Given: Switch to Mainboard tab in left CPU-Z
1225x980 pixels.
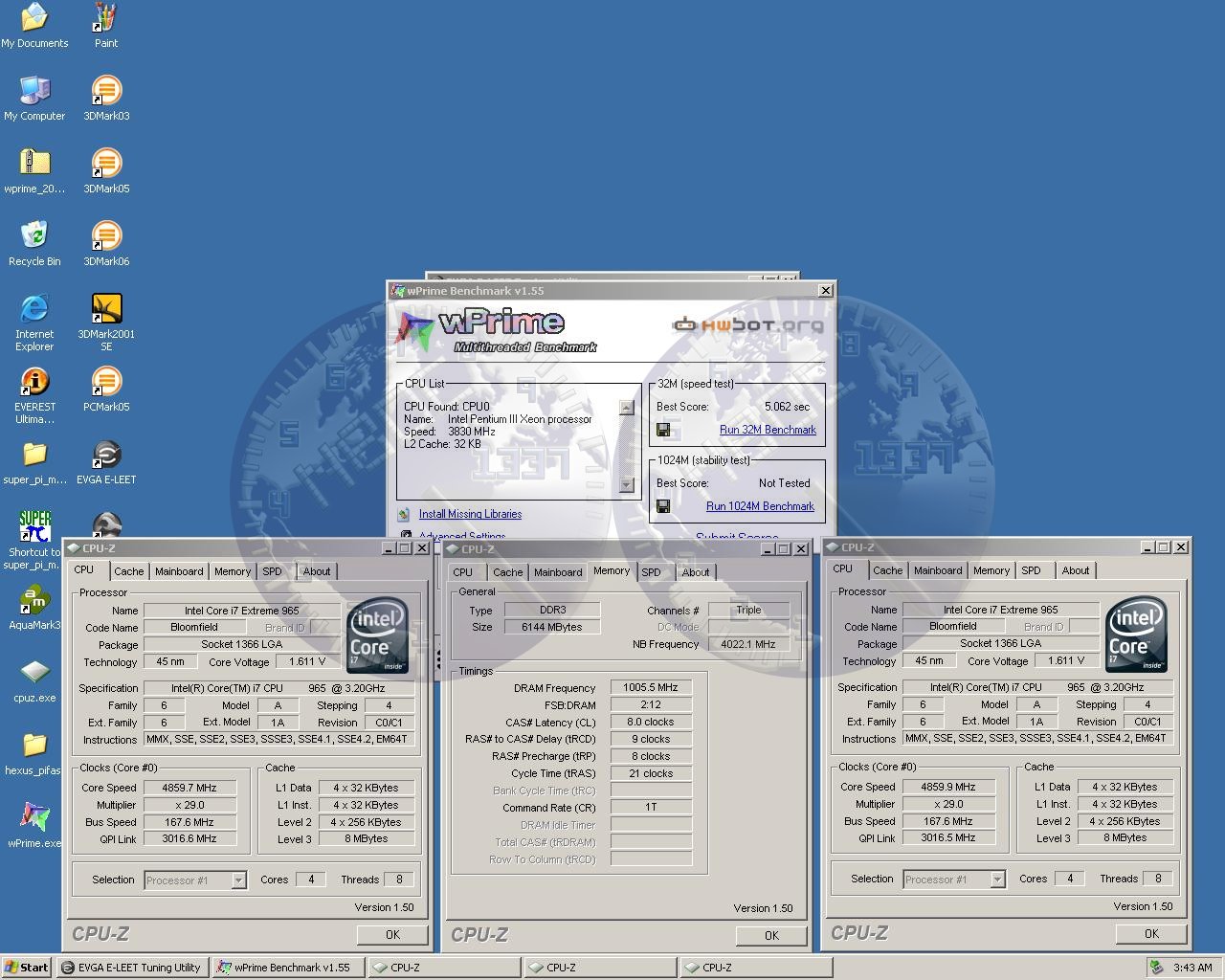Looking at the screenshot, I should pos(179,571).
